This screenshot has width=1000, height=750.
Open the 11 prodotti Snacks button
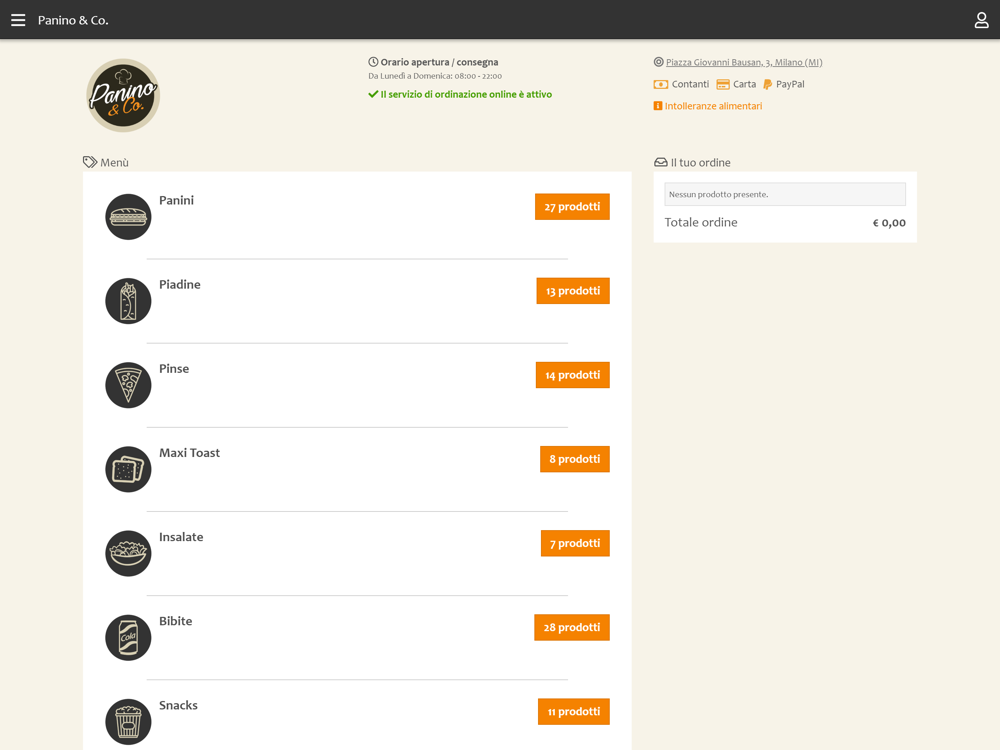574,712
